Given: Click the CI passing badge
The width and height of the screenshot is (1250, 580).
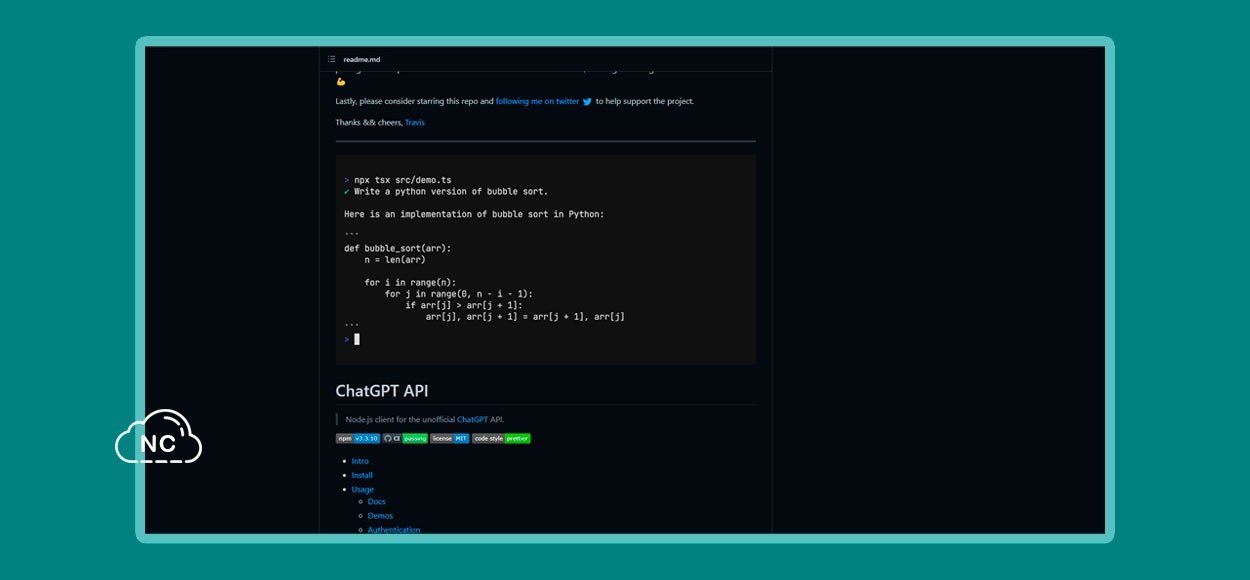Looking at the screenshot, I should [x=406, y=438].
